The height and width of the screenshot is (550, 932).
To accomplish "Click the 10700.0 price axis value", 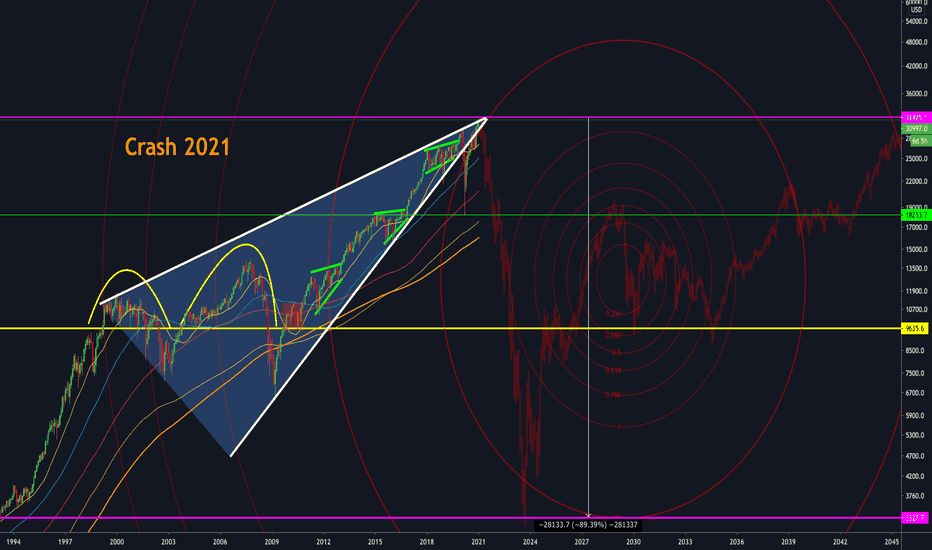I will 916,310.
